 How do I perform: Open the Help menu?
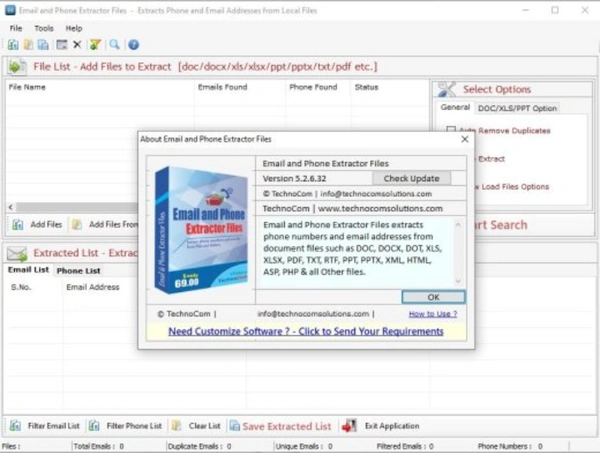[74, 28]
